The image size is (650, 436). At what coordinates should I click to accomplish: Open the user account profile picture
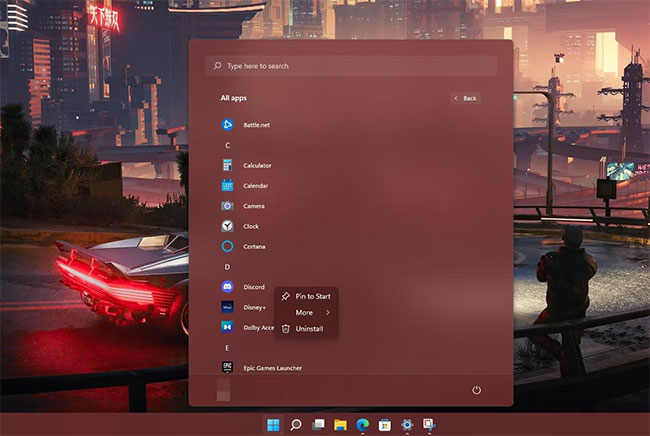[223, 390]
